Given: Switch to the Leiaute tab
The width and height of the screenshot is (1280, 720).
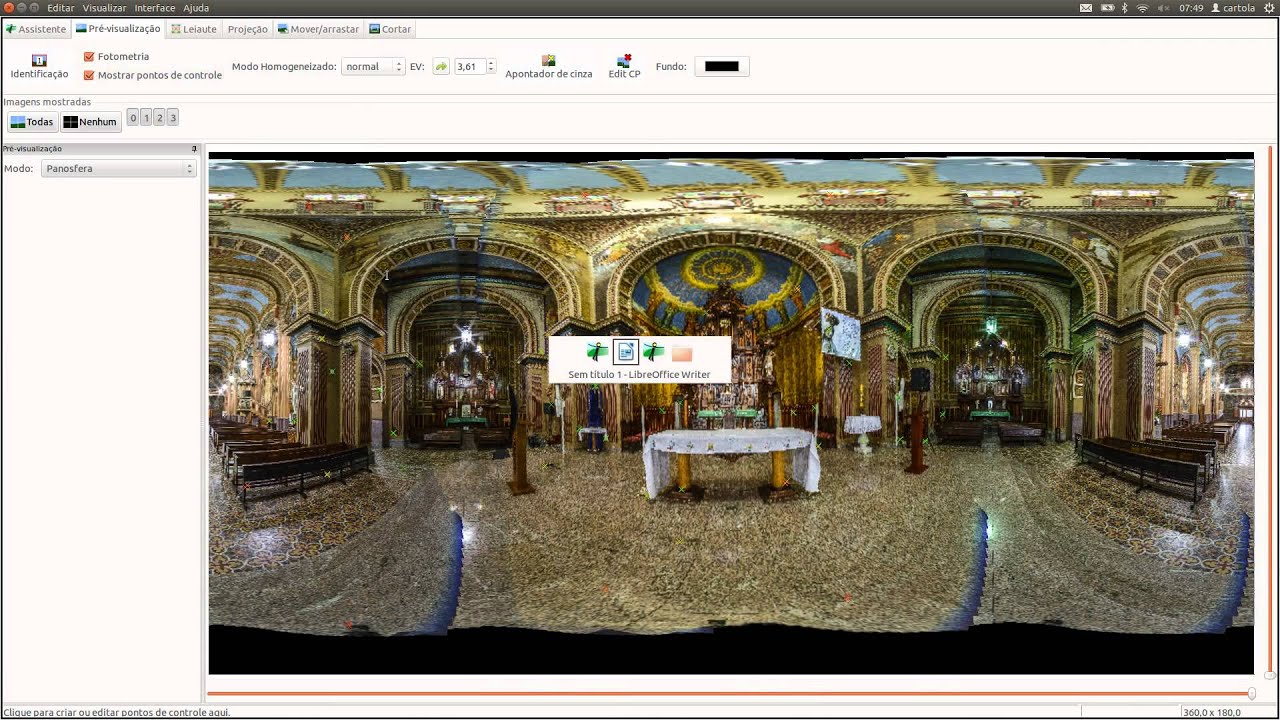Looking at the screenshot, I should pyautogui.click(x=193, y=29).
